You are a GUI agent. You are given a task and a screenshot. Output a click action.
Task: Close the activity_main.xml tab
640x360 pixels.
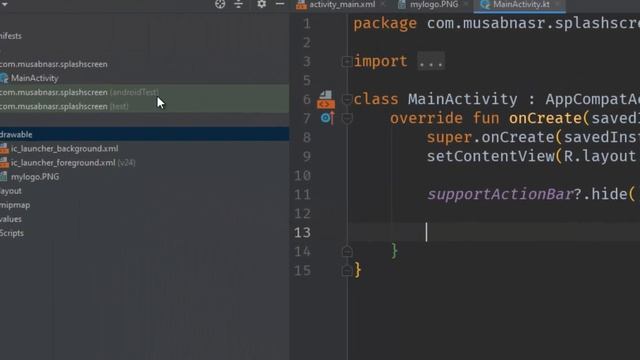tap(383, 4)
